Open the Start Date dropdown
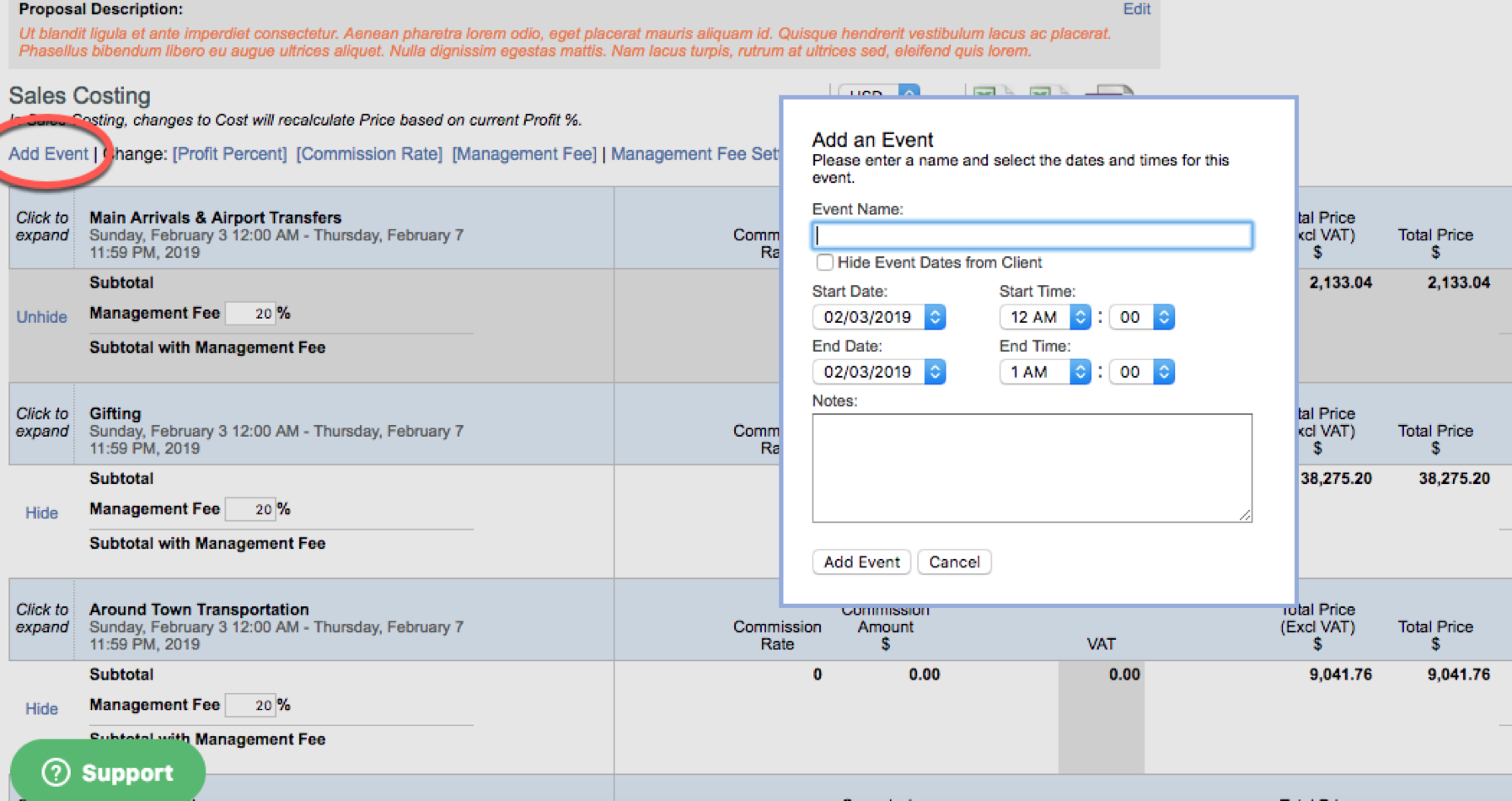This screenshot has width=1512, height=801. point(878,317)
